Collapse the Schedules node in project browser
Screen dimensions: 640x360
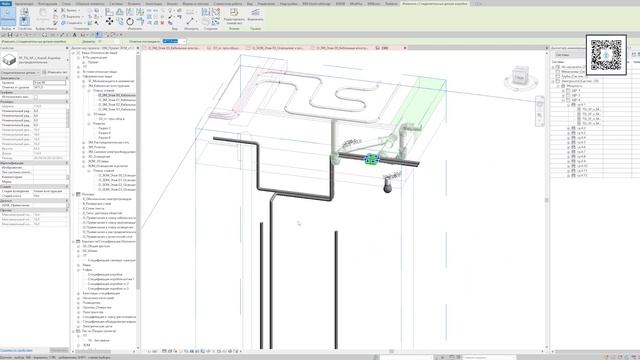pyautogui.click(x=74, y=241)
